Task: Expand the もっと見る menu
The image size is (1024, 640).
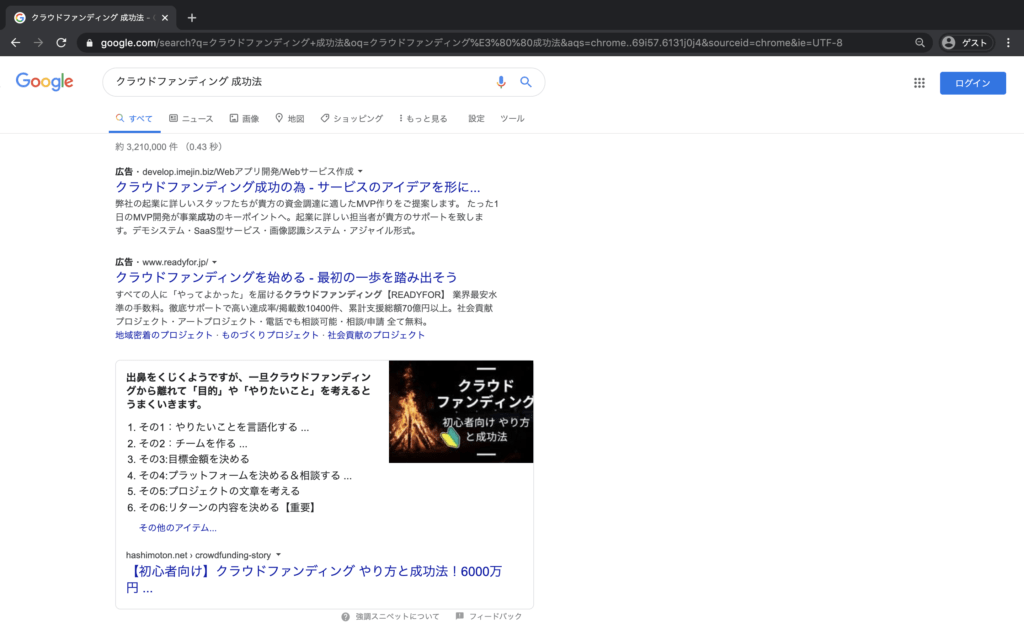Action: coord(423,119)
